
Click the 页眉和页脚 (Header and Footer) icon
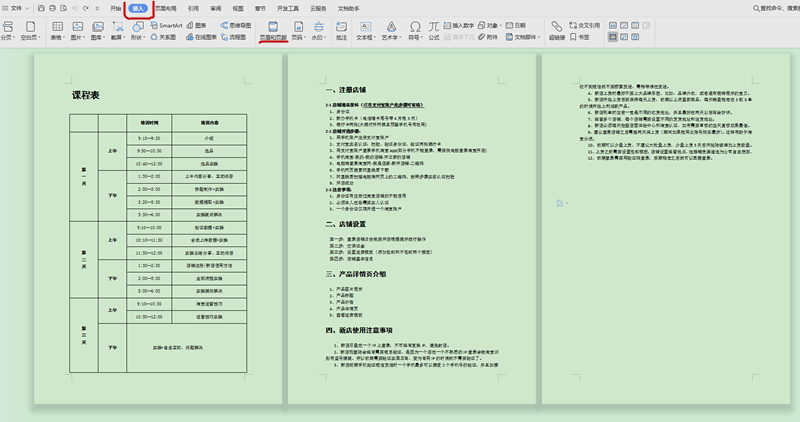[x=271, y=30]
